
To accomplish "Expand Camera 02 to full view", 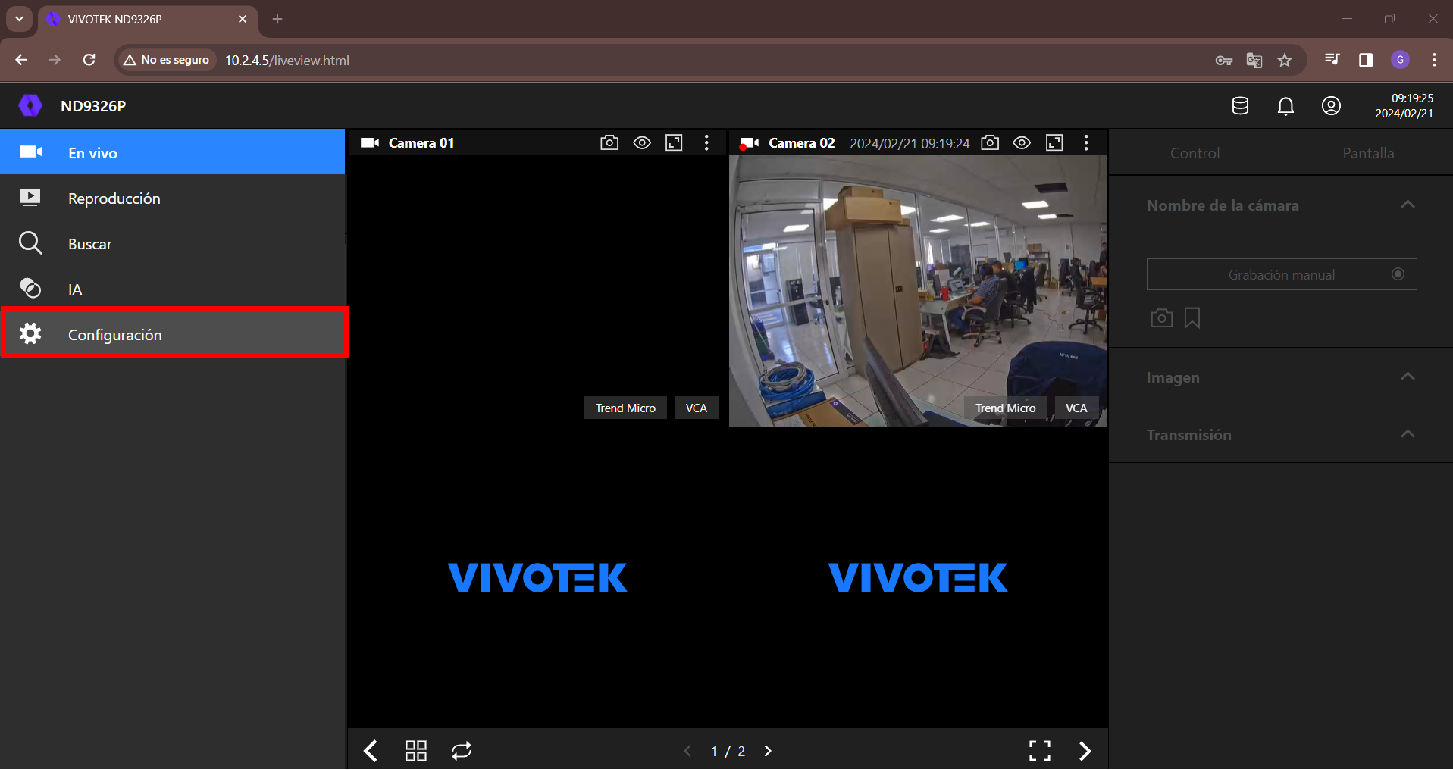I will (x=1054, y=143).
